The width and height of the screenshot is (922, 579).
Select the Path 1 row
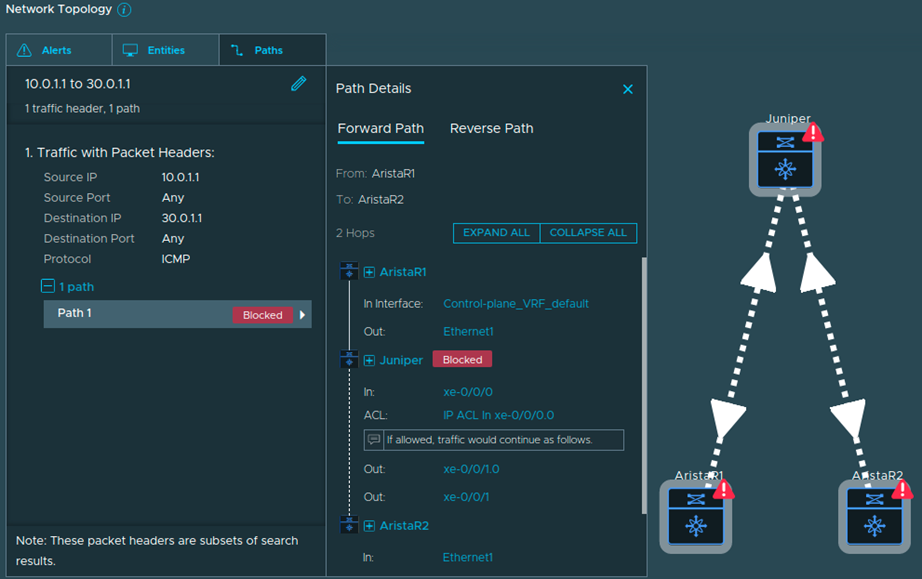(177, 314)
